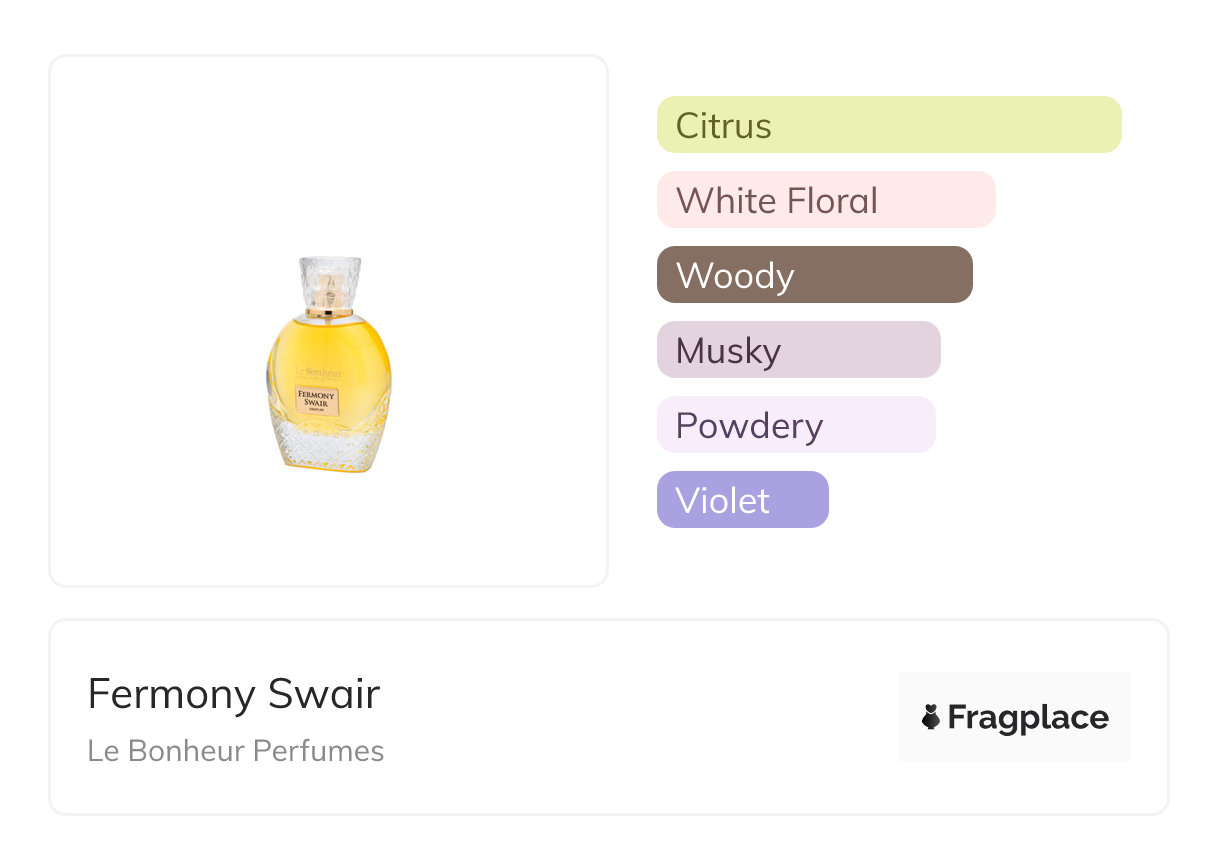Click the gold collar on the bottle neck
The width and height of the screenshot is (1218, 864).
point(329,313)
